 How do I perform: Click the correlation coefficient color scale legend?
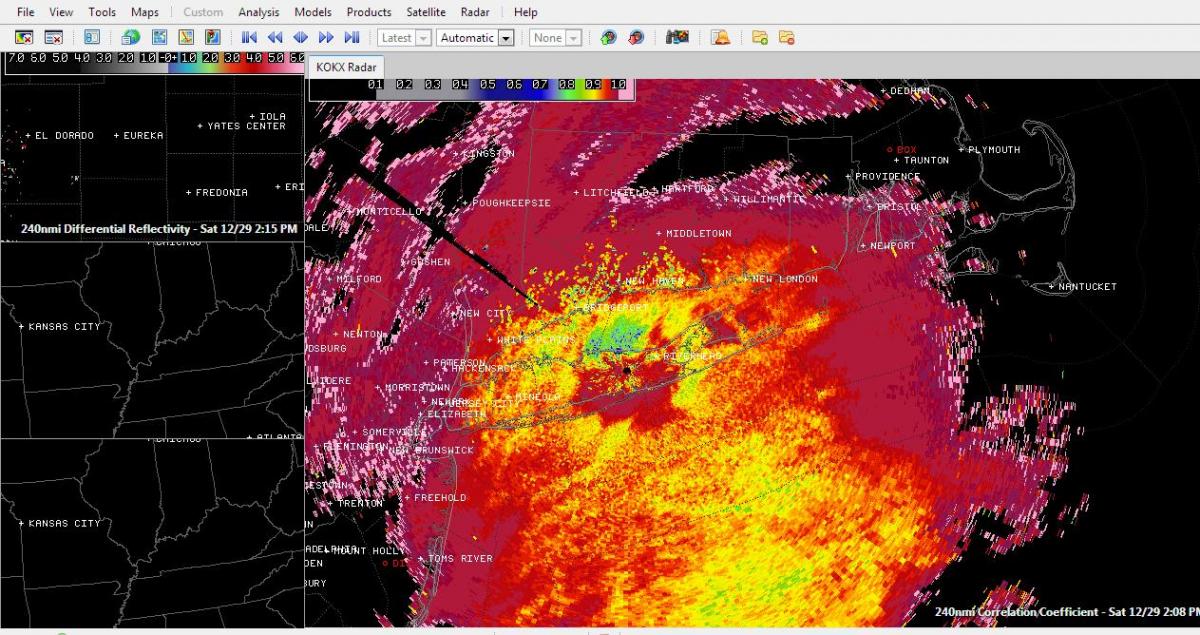[x=471, y=89]
